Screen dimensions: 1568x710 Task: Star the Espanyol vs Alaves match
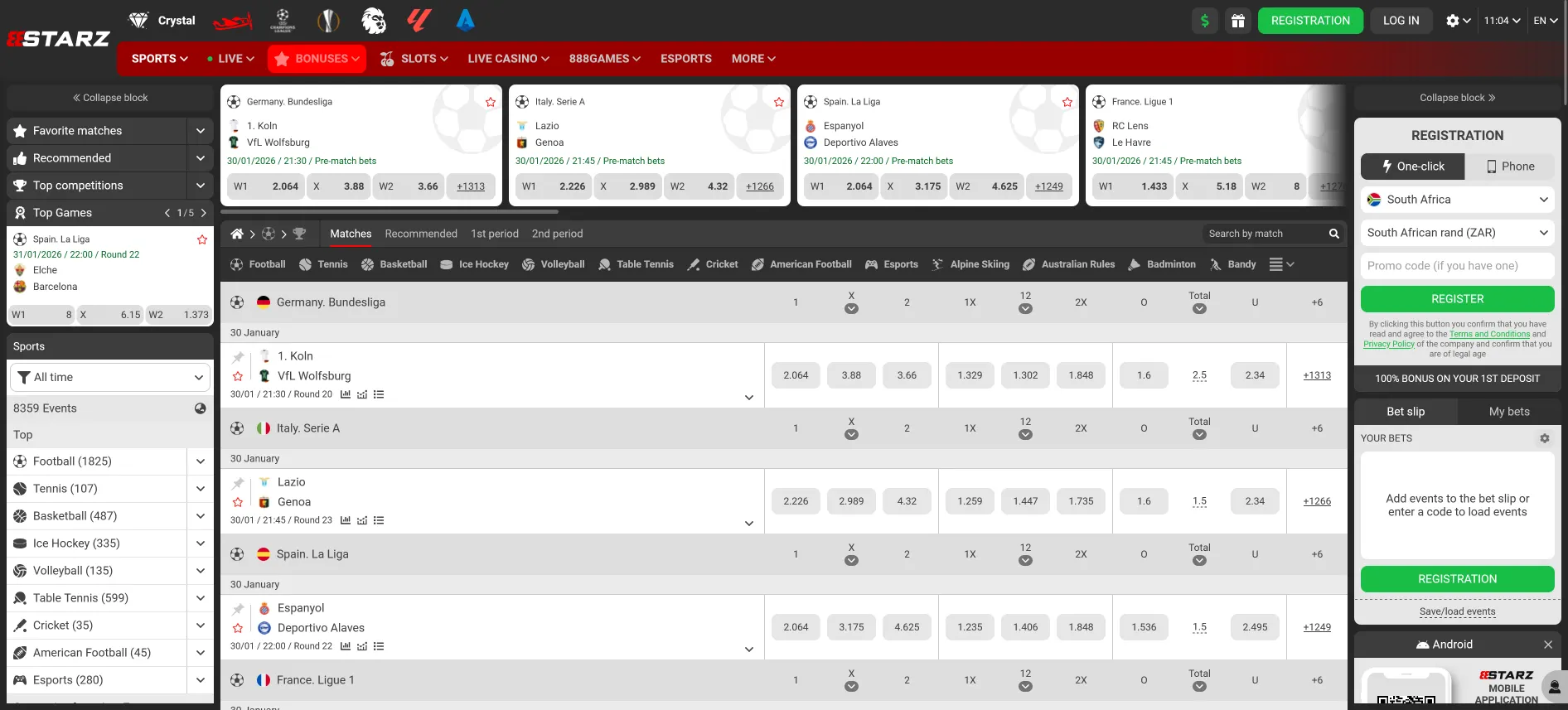238,628
